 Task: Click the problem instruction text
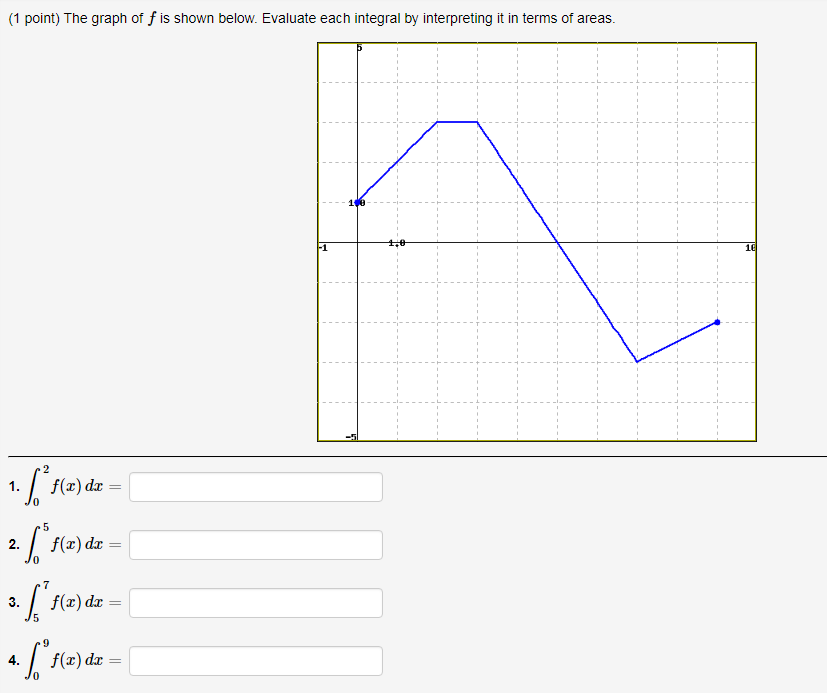pyautogui.click(x=312, y=18)
